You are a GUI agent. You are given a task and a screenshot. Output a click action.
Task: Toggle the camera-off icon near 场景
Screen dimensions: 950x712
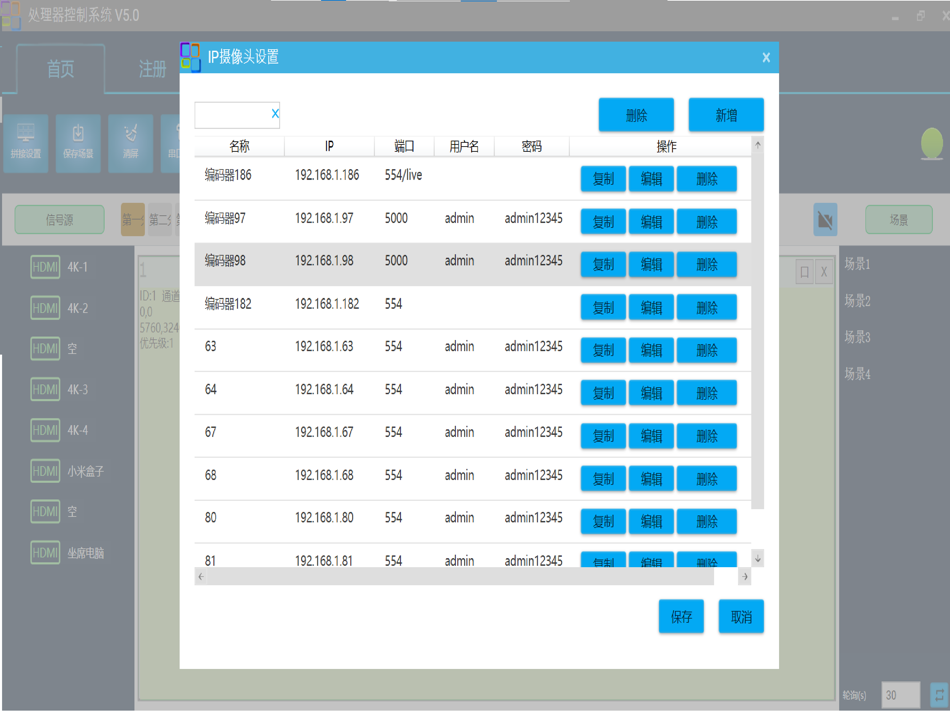click(825, 219)
